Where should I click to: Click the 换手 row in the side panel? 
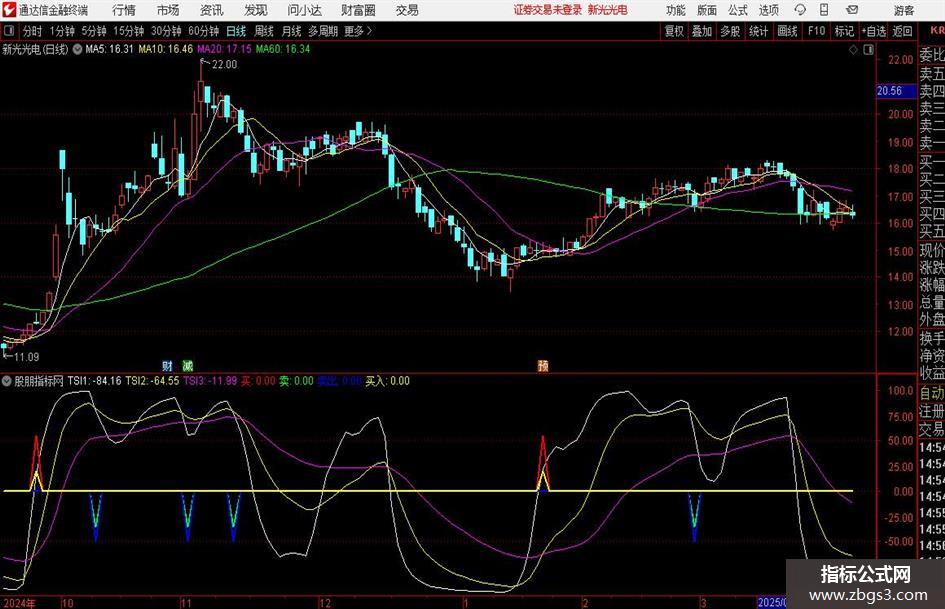tap(932, 338)
